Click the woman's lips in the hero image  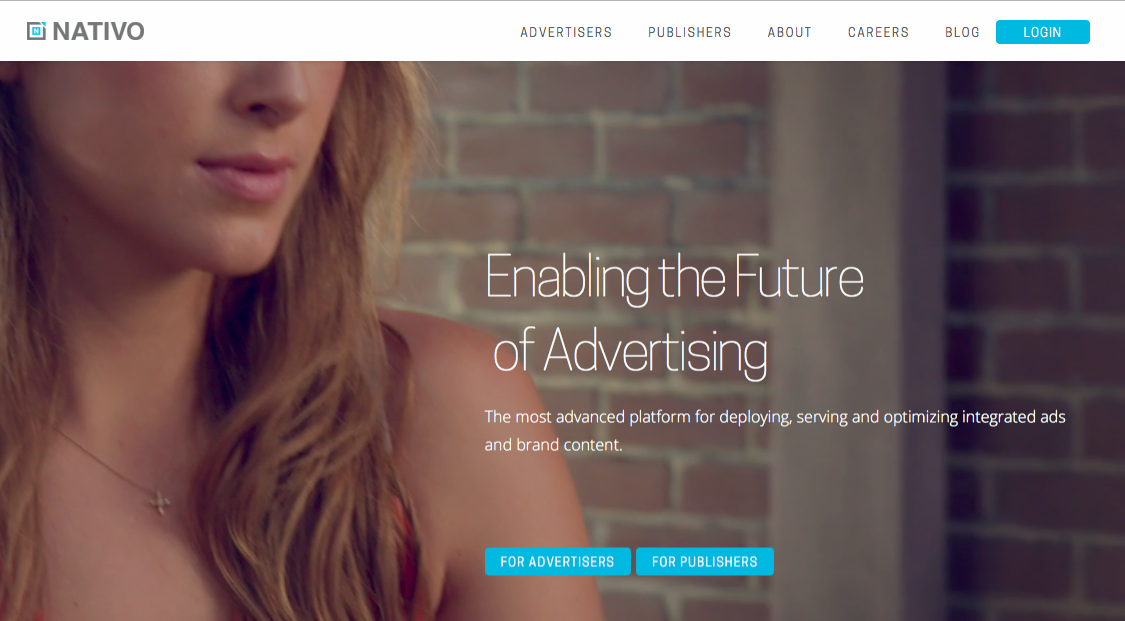click(x=244, y=176)
